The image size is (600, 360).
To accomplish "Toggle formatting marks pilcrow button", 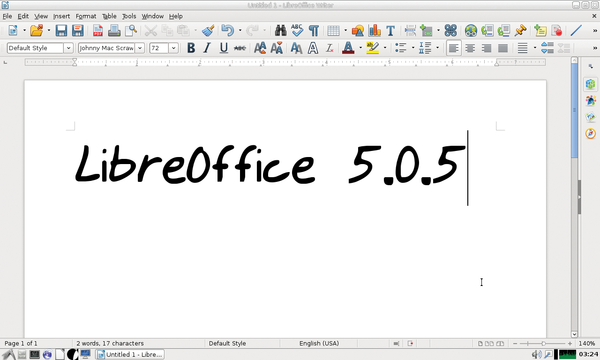I will [314, 31].
